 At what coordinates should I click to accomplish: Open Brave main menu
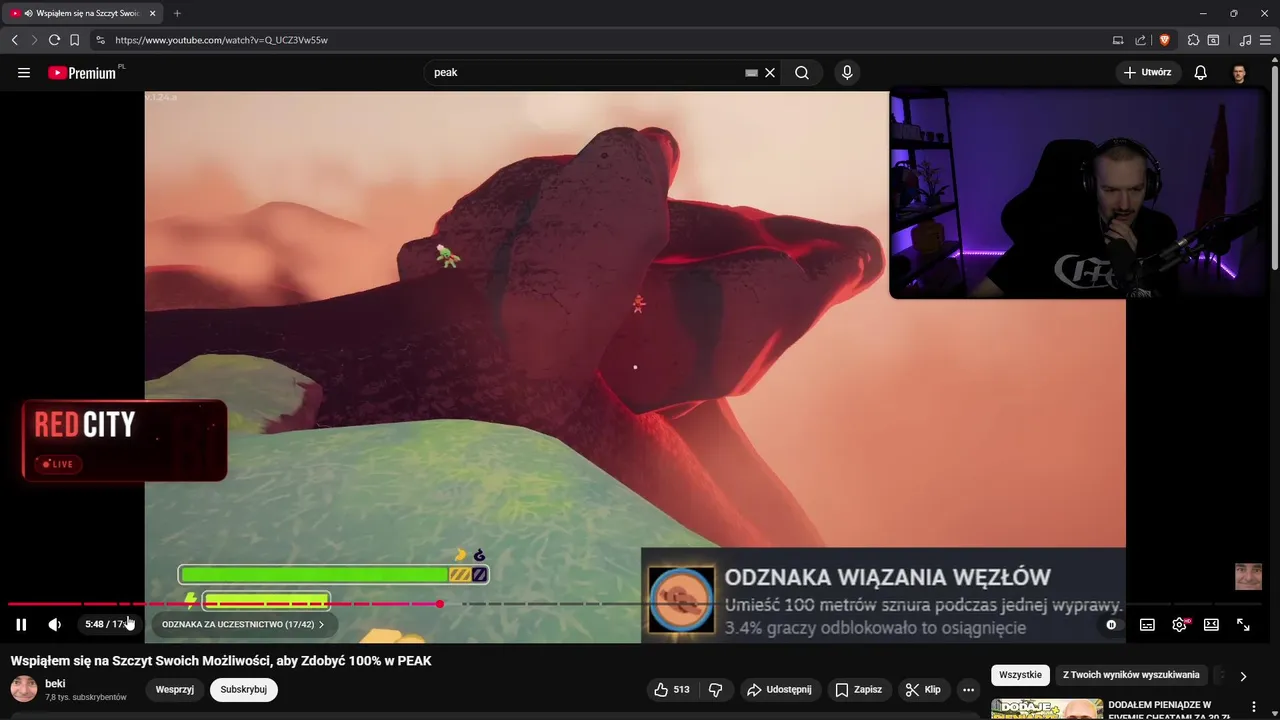[x=1265, y=40]
